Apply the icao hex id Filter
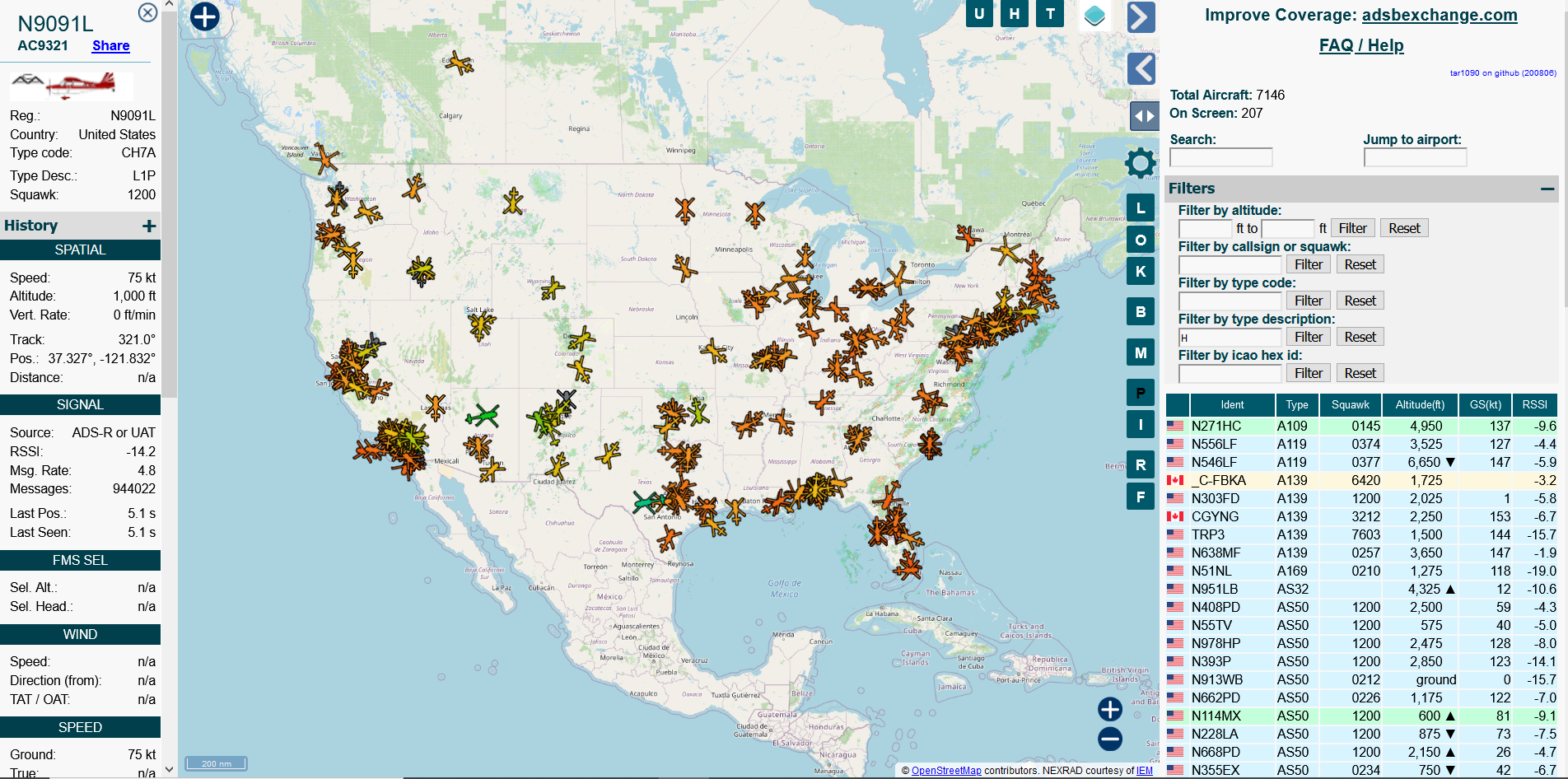 (x=1309, y=373)
